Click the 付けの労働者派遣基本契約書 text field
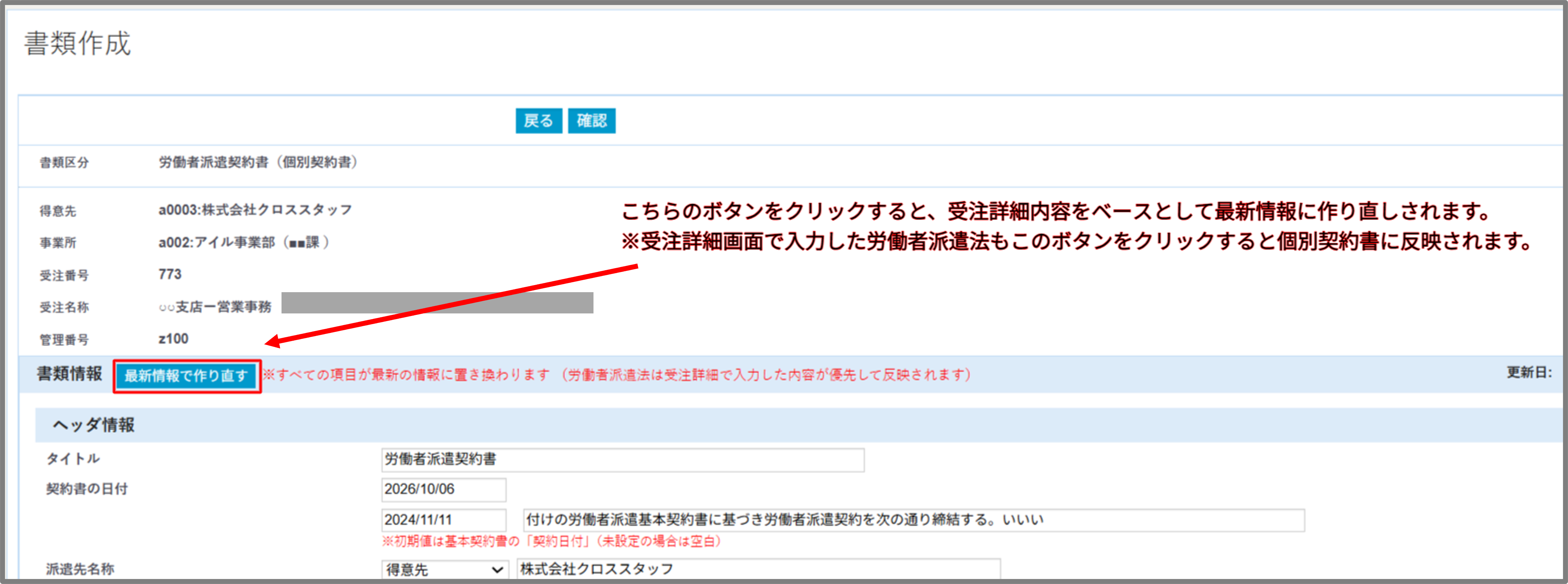The width and height of the screenshot is (1568, 584). (x=913, y=520)
